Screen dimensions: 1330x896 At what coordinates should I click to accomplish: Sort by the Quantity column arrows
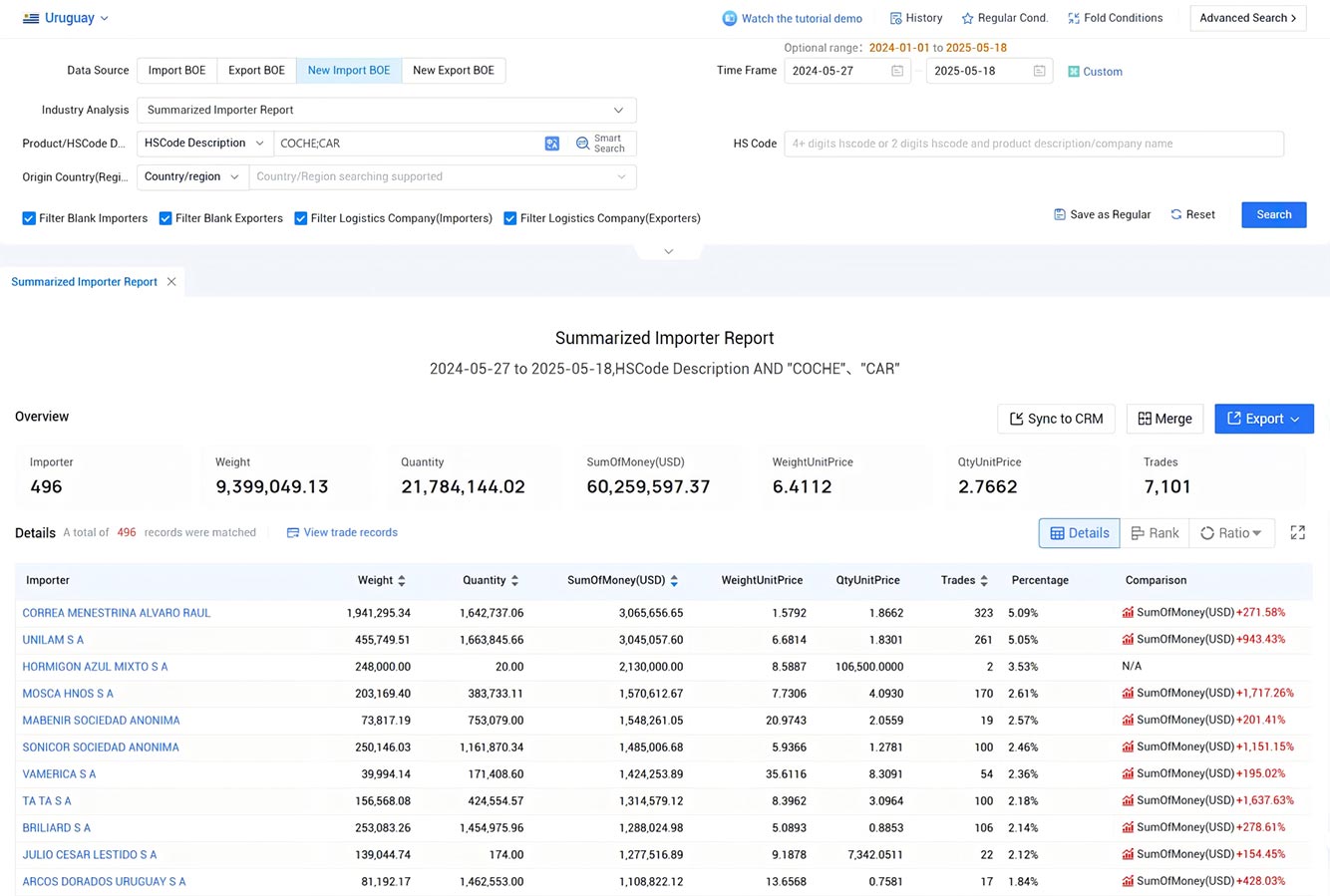click(x=514, y=580)
